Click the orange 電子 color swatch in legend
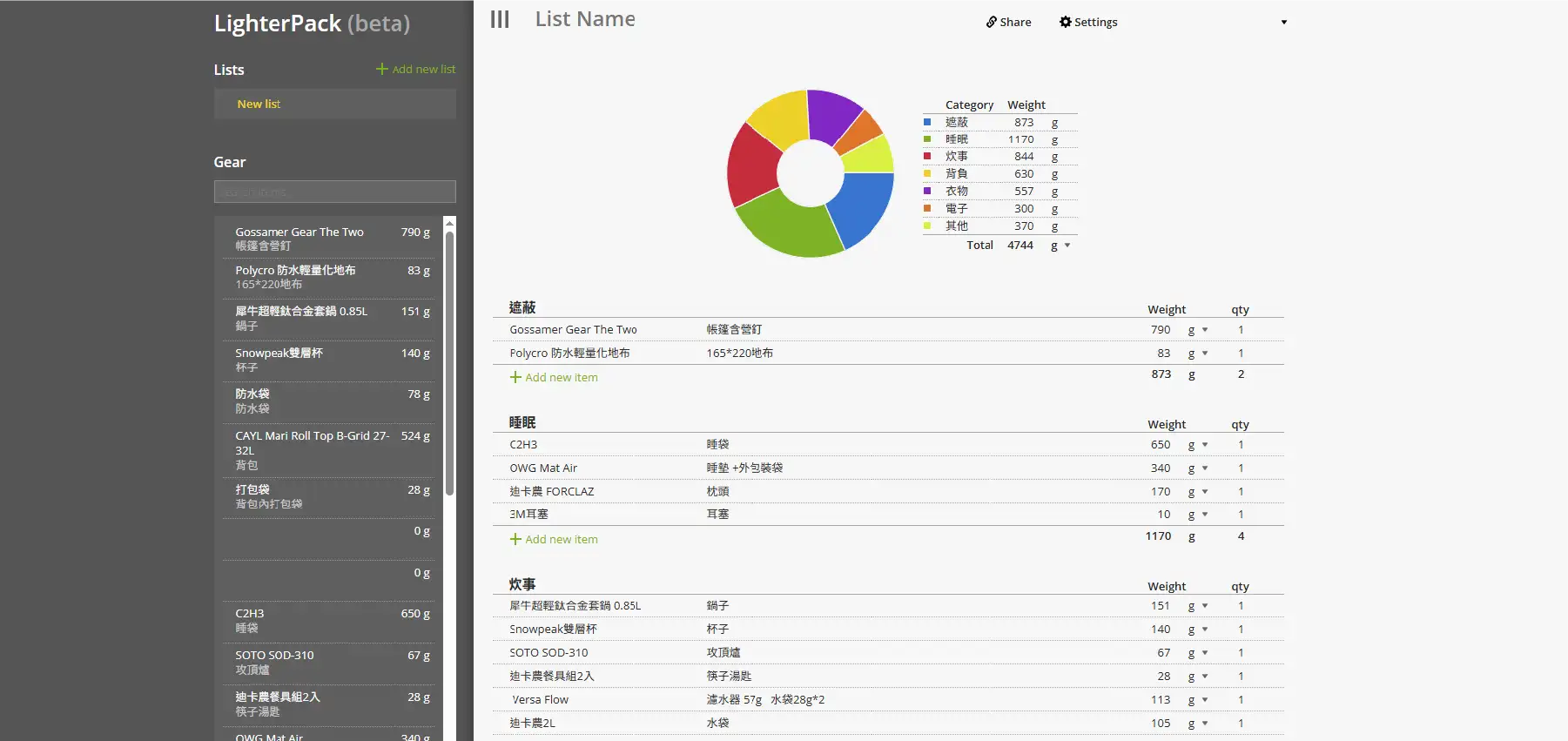 (927, 208)
